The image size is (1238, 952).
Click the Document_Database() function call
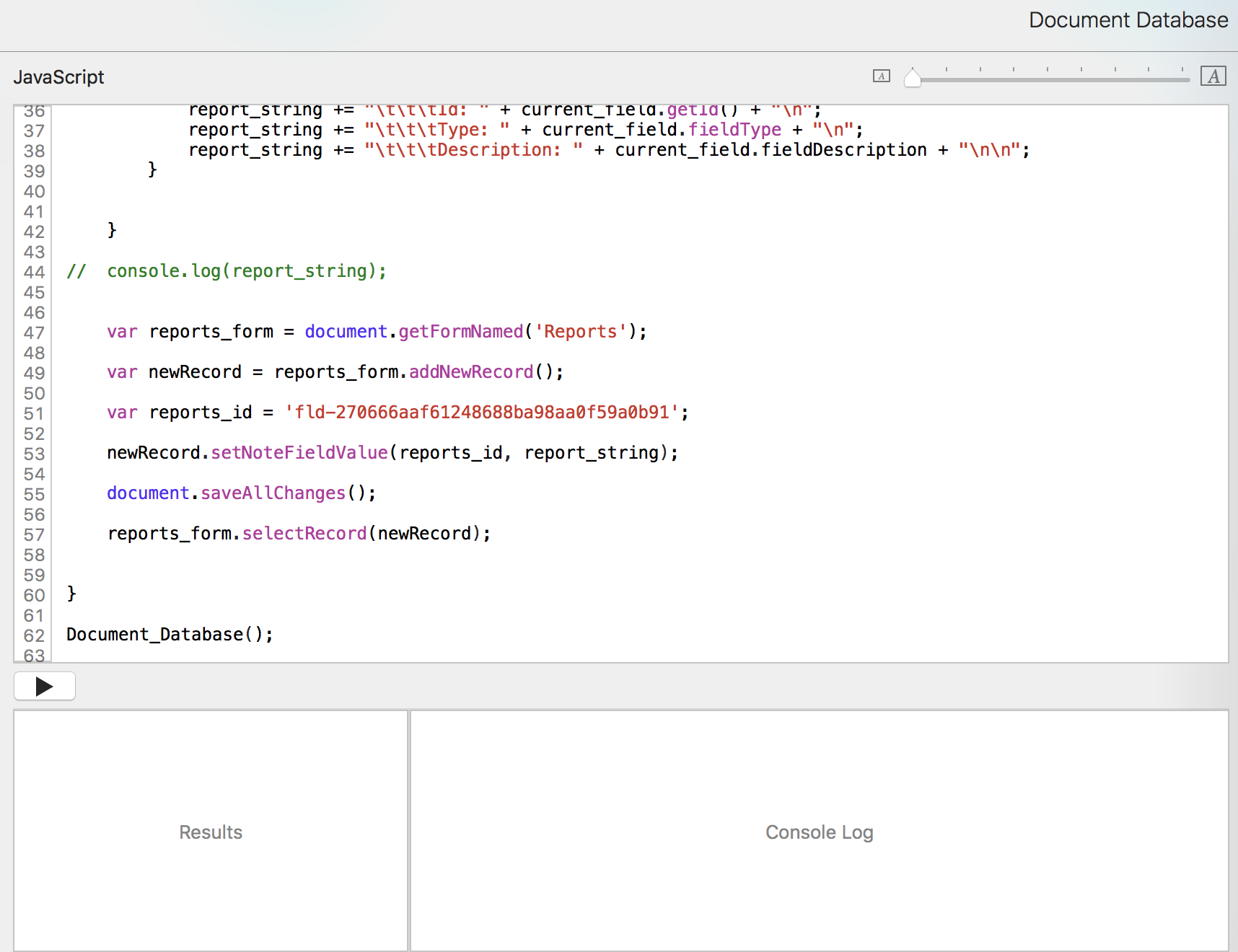169,635
